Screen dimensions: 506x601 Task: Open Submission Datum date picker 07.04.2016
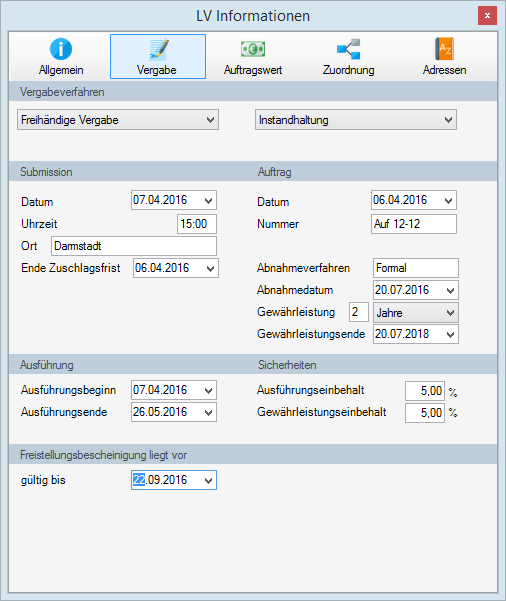tap(208, 200)
